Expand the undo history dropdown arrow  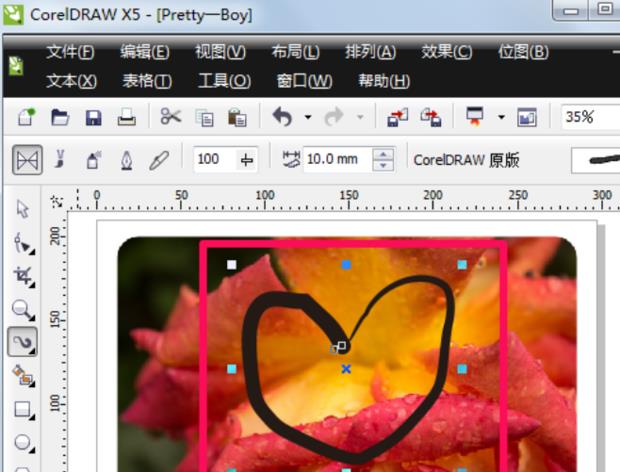pos(308,117)
